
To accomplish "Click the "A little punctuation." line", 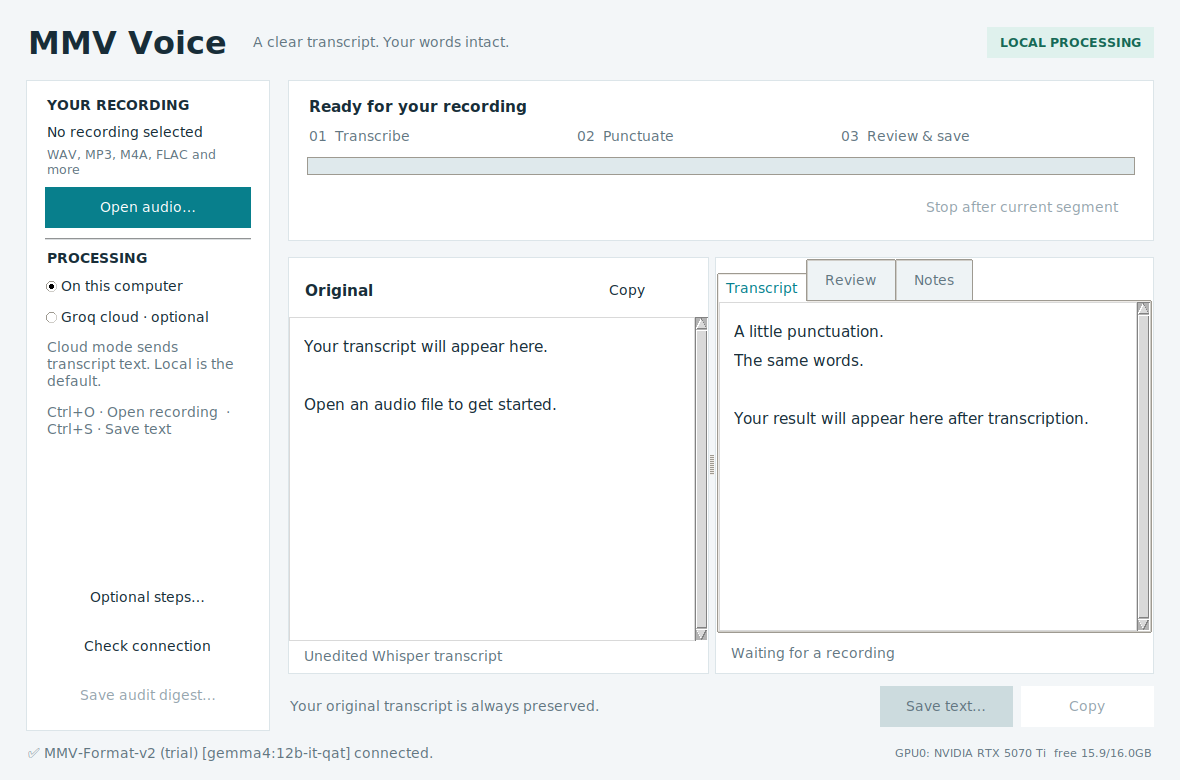I will coord(808,331).
